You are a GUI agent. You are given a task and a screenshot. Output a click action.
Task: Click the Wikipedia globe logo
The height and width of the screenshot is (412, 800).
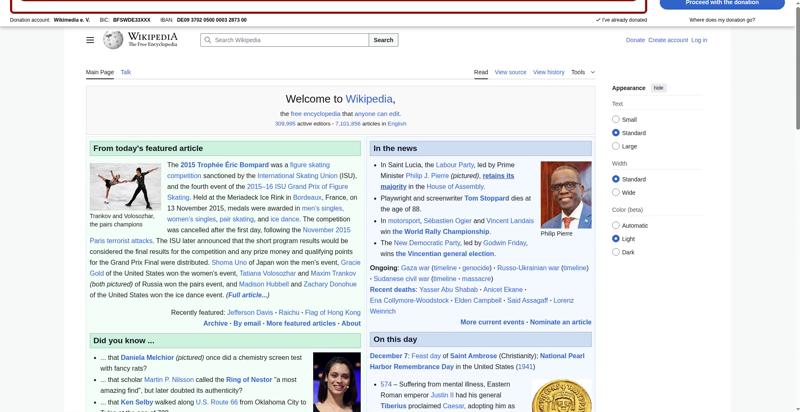(x=113, y=40)
